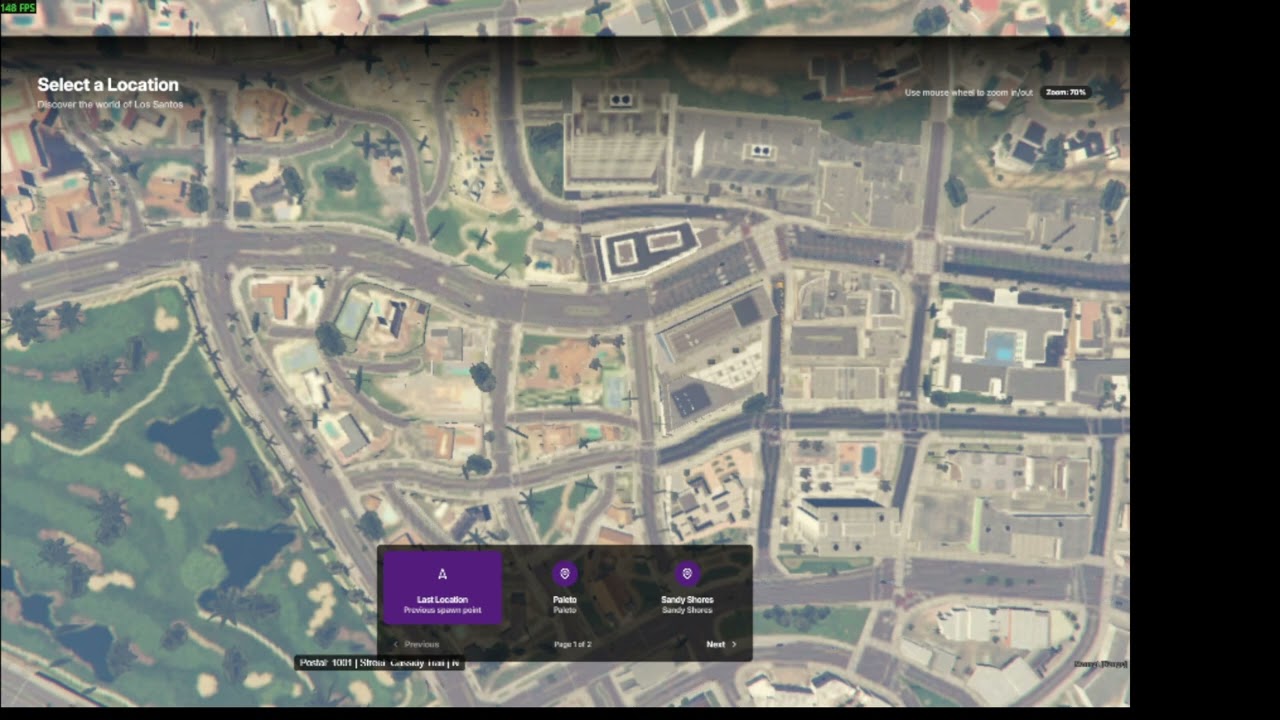Click the Previous page button
This screenshot has height=720, width=1280.
pyautogui.click(x=416, y=644)
